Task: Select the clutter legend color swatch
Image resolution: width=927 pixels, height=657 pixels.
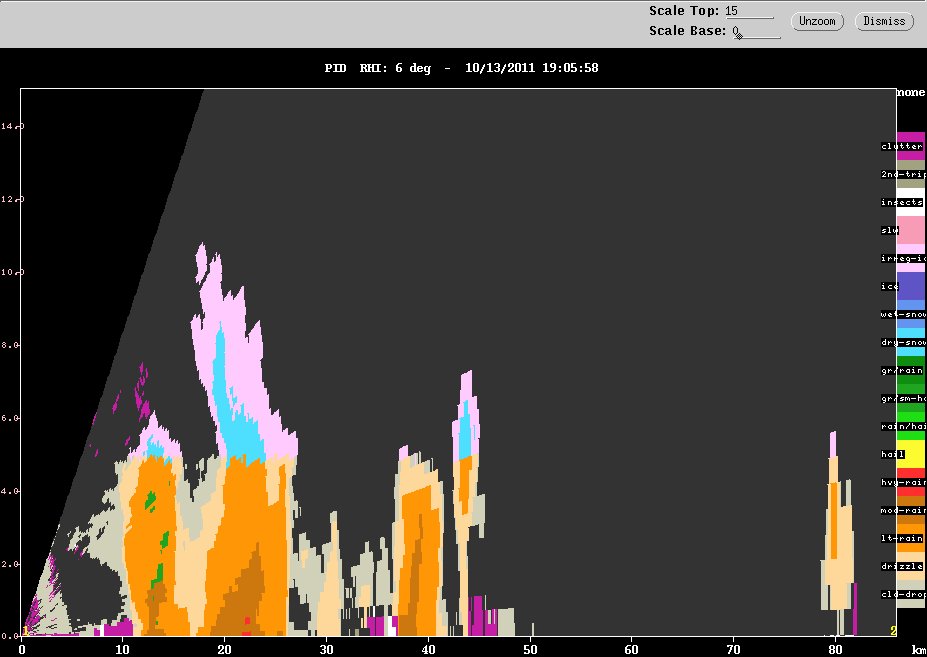Action: [911, 146]
